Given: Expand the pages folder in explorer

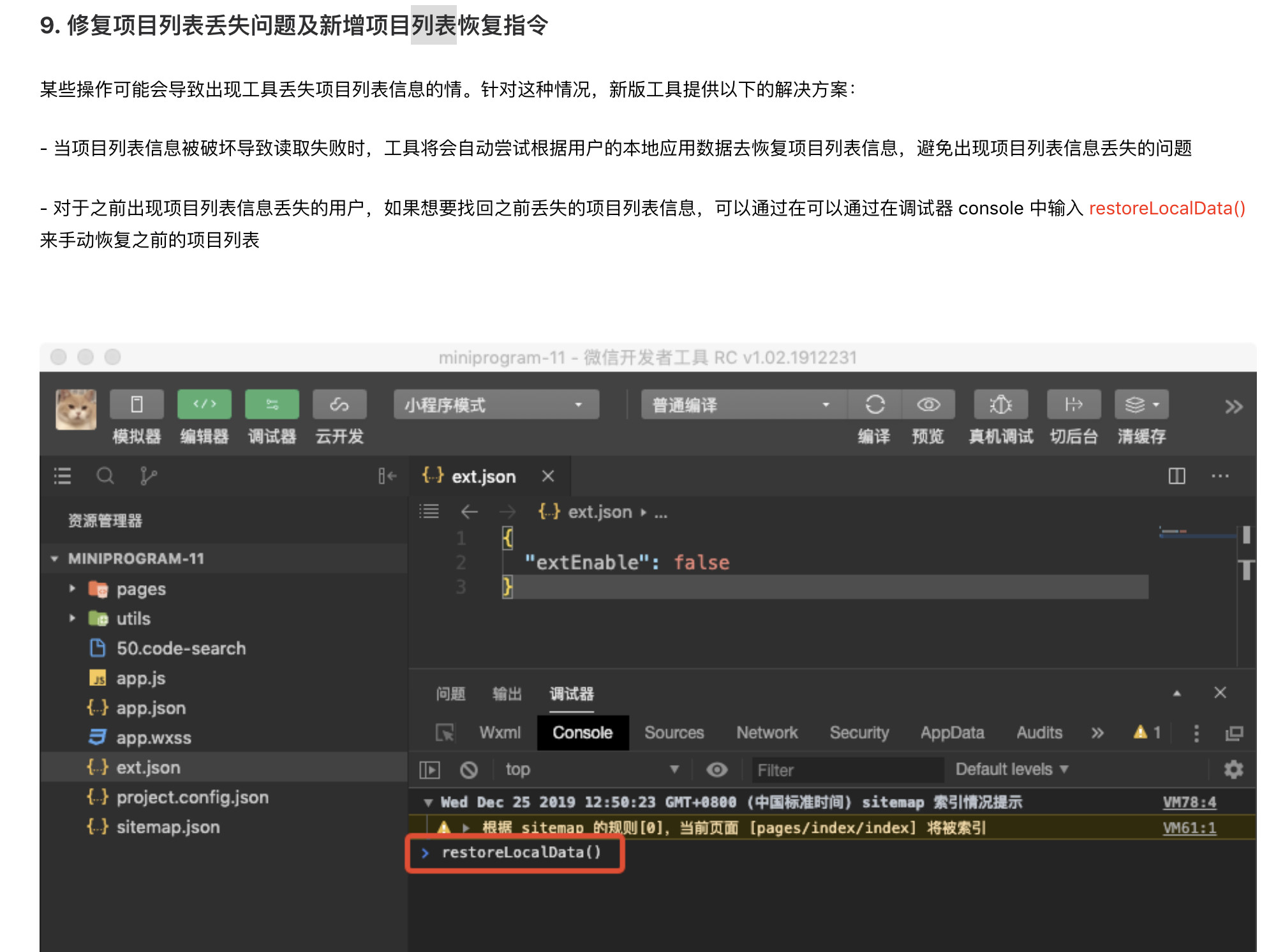Looking at the screenshot, I should click(x=140, y=589).
